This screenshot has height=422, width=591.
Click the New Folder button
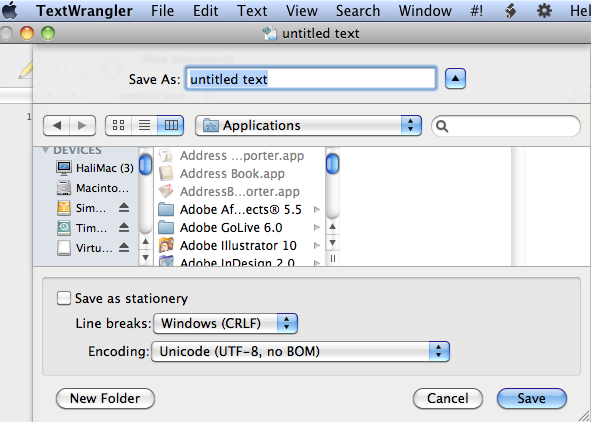[105, 398]
